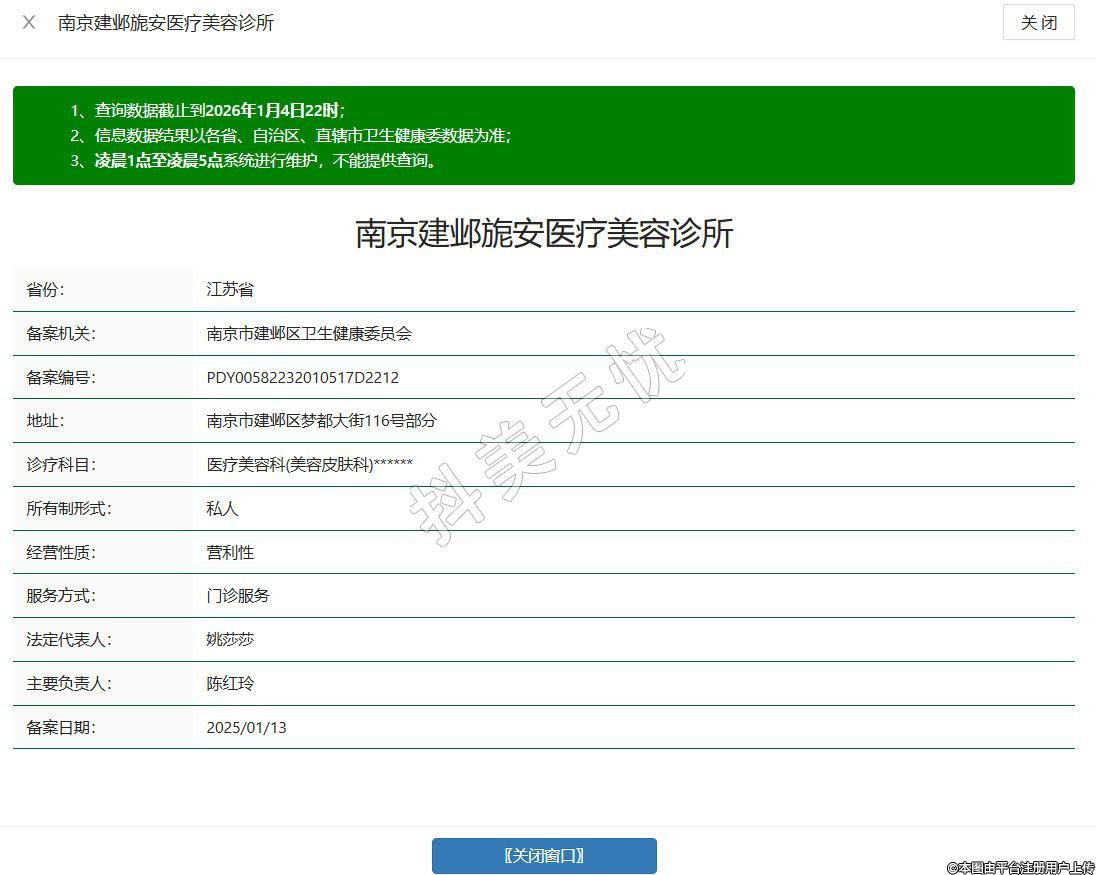The width and height of the screenshot is (1096, 875).
Task: Click the small clinic title in the header bar
Action: pyautogui.click(x=166, y=22)
